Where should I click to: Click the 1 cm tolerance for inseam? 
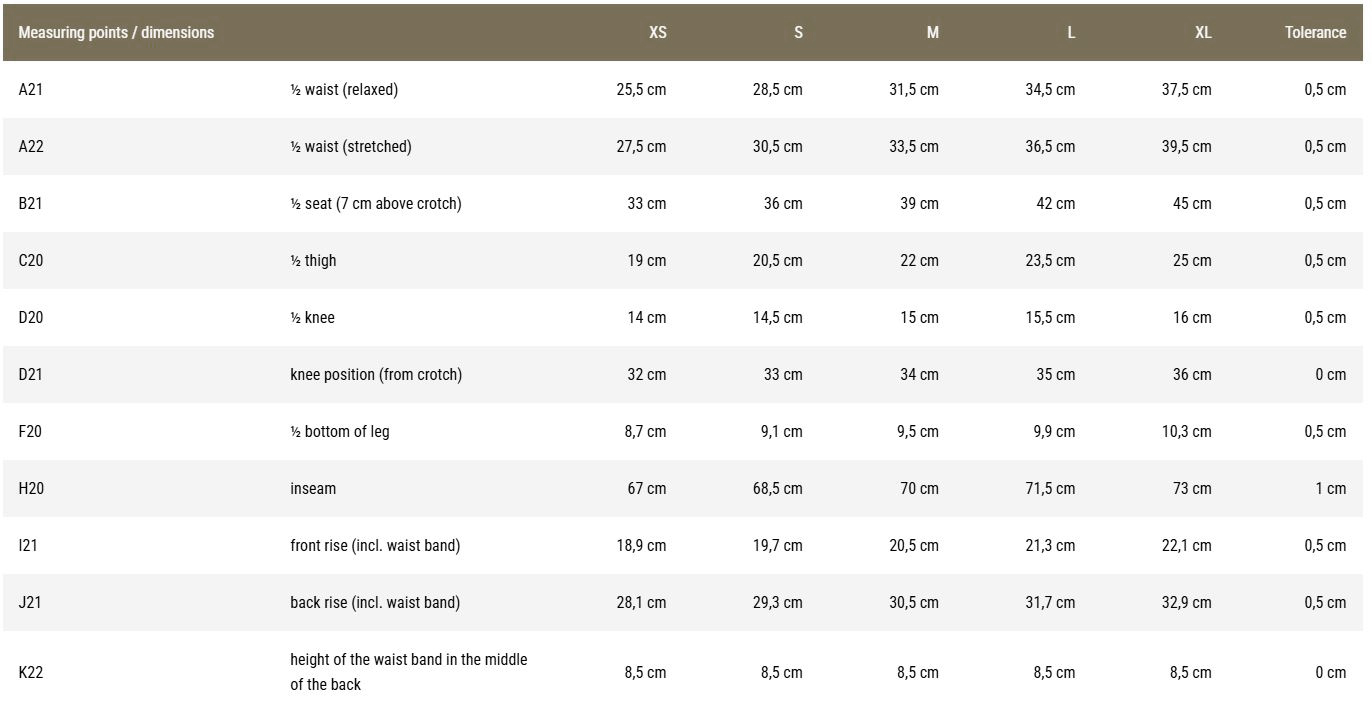click(x=1330, y=488)
